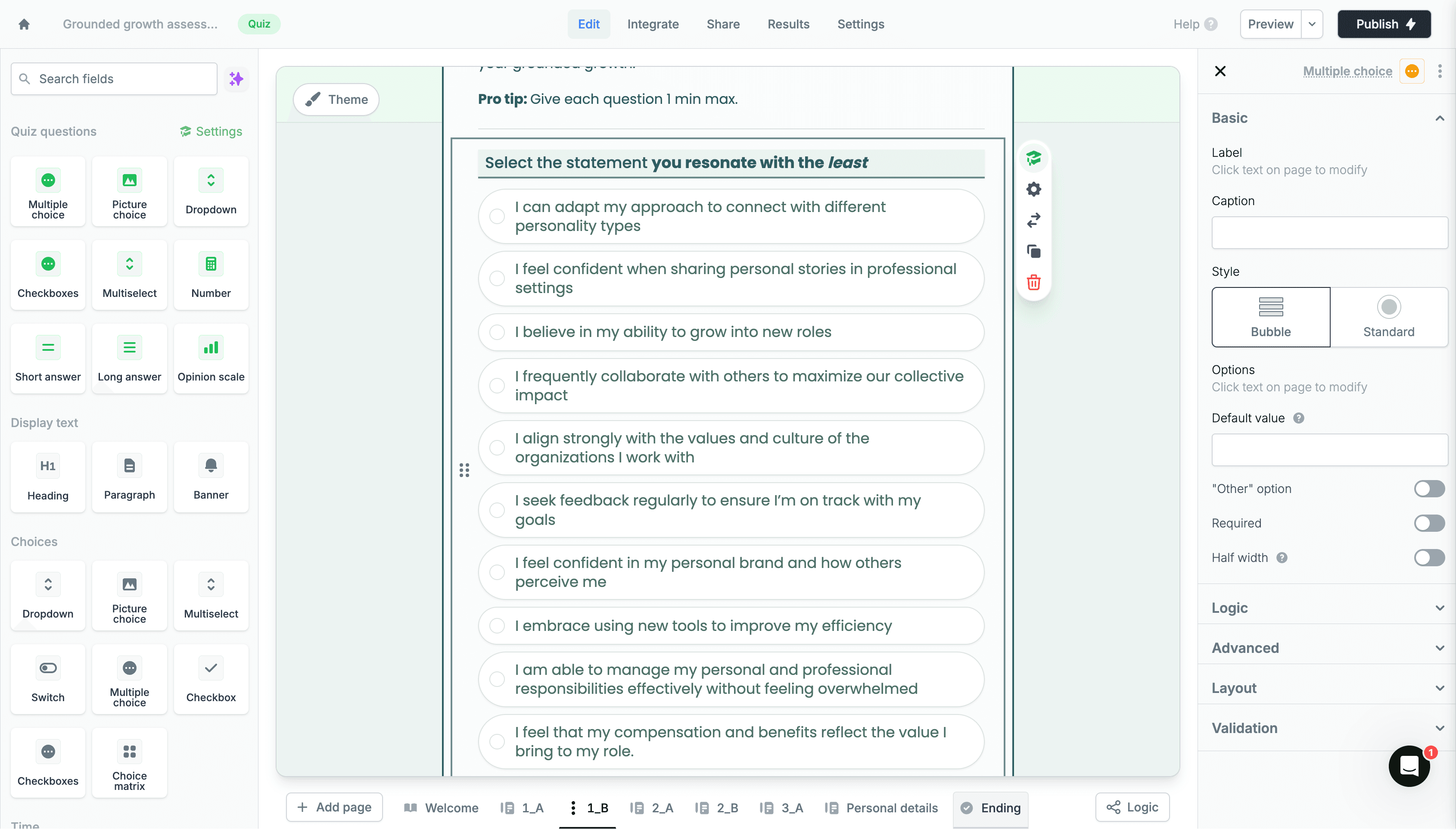Viewport: 1456px width, 830px height.
Task: Open field quiz scoring graduation-cap icon
Action: tap(1033, 158)
